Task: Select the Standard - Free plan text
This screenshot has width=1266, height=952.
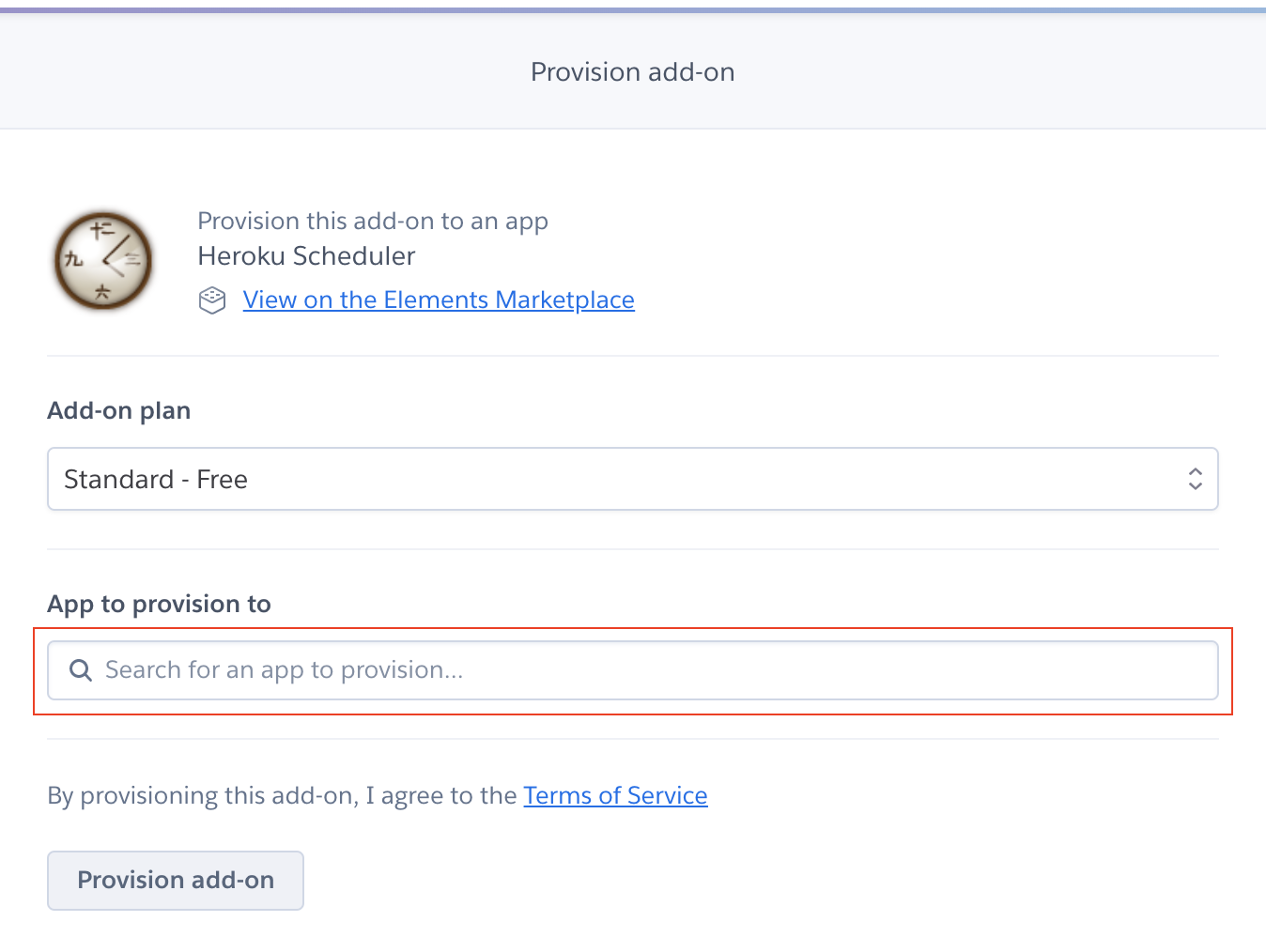Action: click(x=156, y=479)
